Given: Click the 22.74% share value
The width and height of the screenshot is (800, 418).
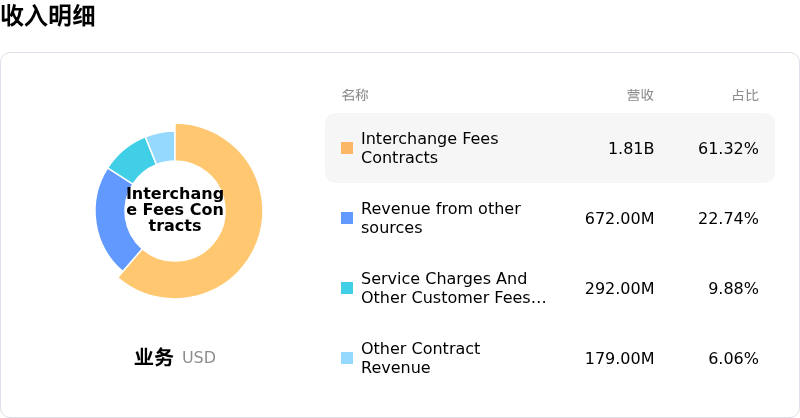Looking at the screenshot, I should (728, 218).
